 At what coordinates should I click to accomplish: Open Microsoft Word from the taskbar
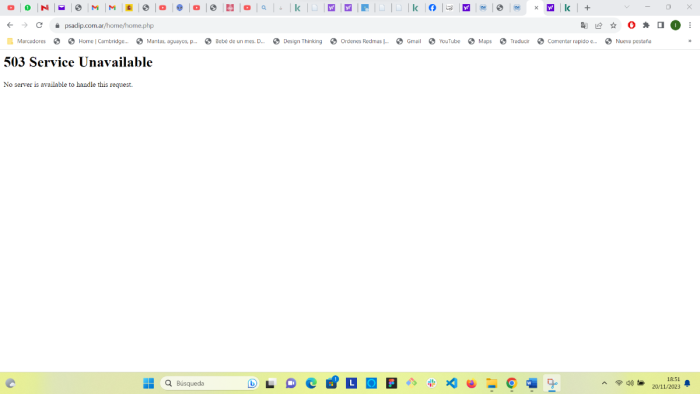(532, 383)
